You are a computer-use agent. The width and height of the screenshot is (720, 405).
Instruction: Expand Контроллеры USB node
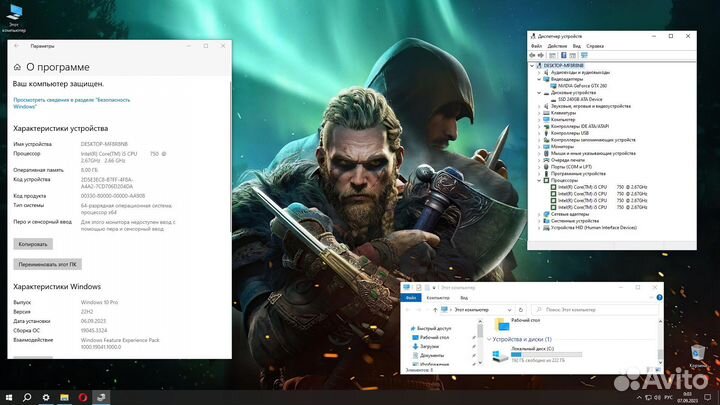coord(539,133)
